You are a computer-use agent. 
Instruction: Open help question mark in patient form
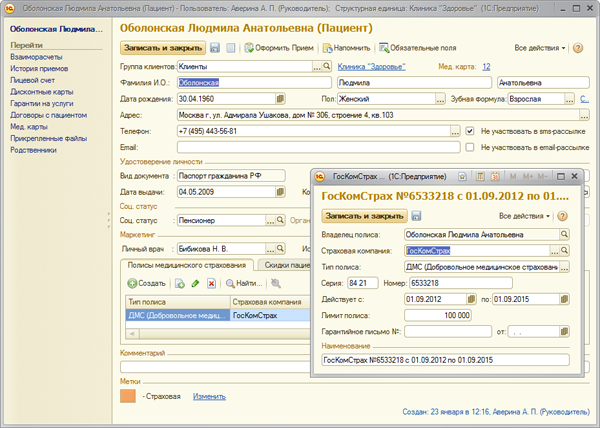pyautogui.click(x=578, y=48)
